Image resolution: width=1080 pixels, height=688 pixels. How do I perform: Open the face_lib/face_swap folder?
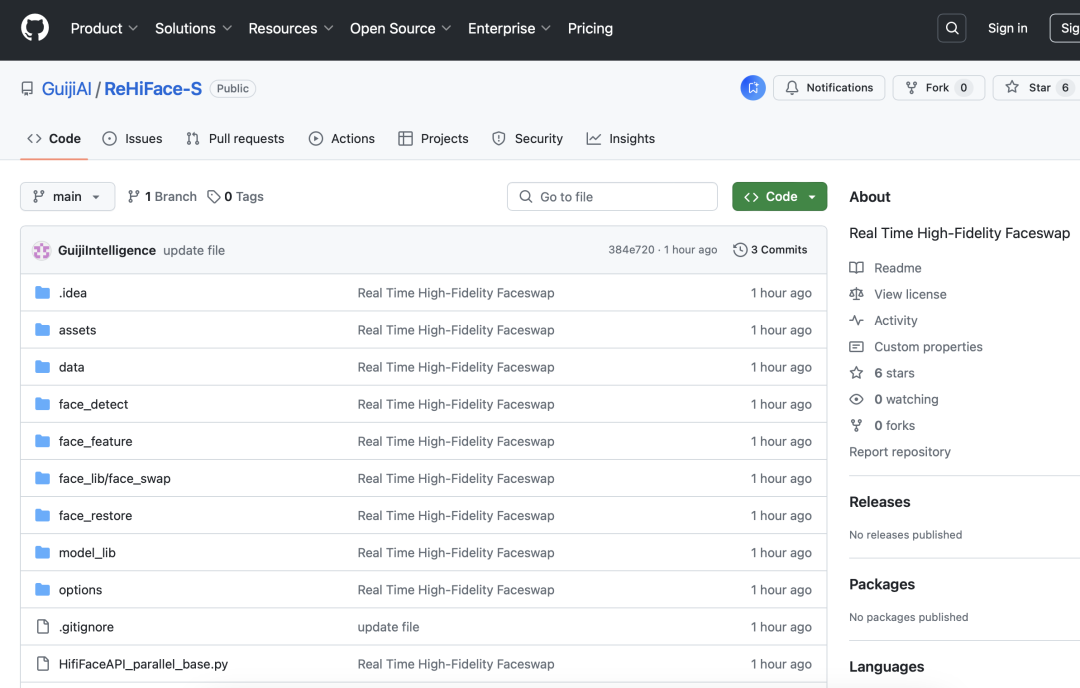(114, 479)
